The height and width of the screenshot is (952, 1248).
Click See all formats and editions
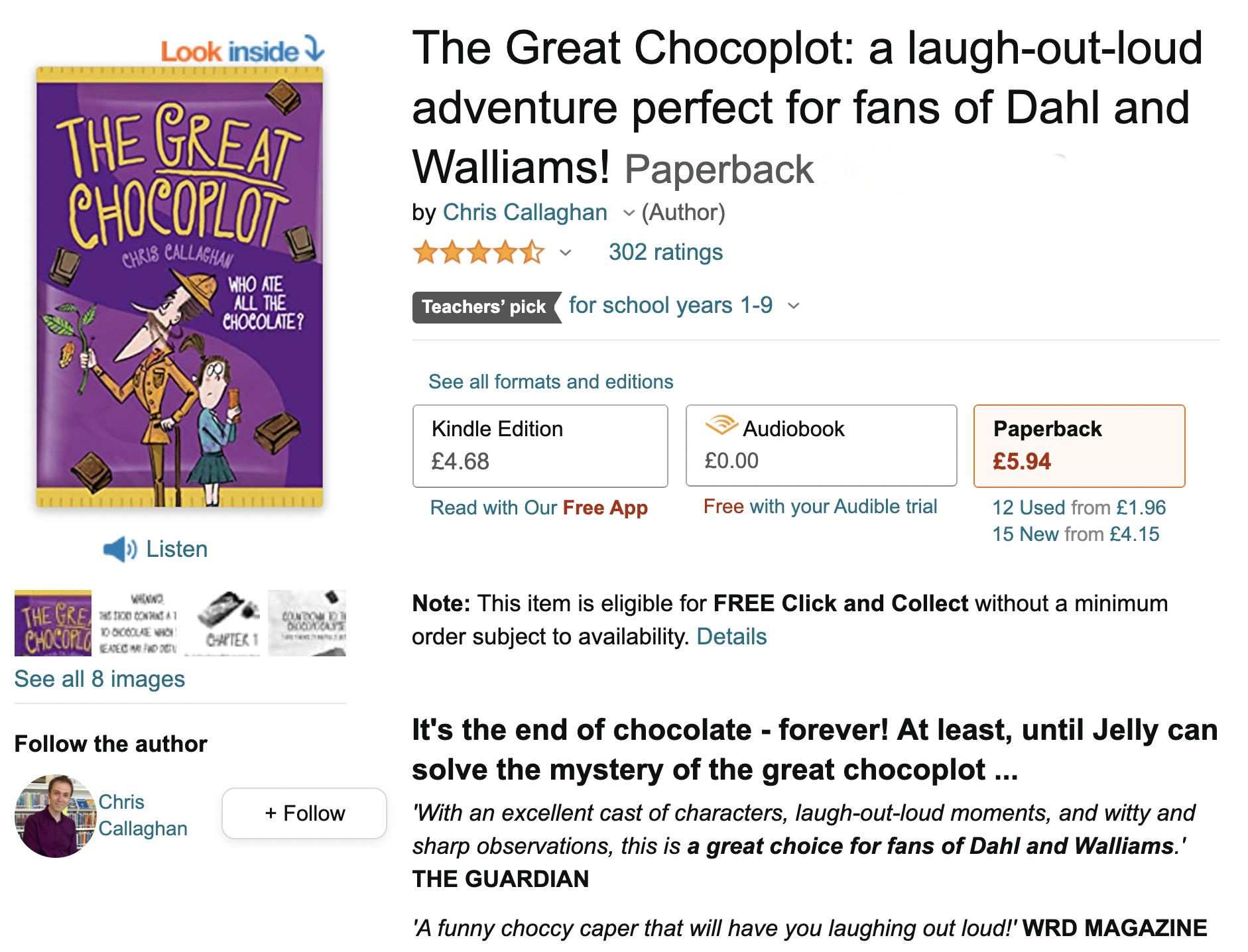point(550,382)
